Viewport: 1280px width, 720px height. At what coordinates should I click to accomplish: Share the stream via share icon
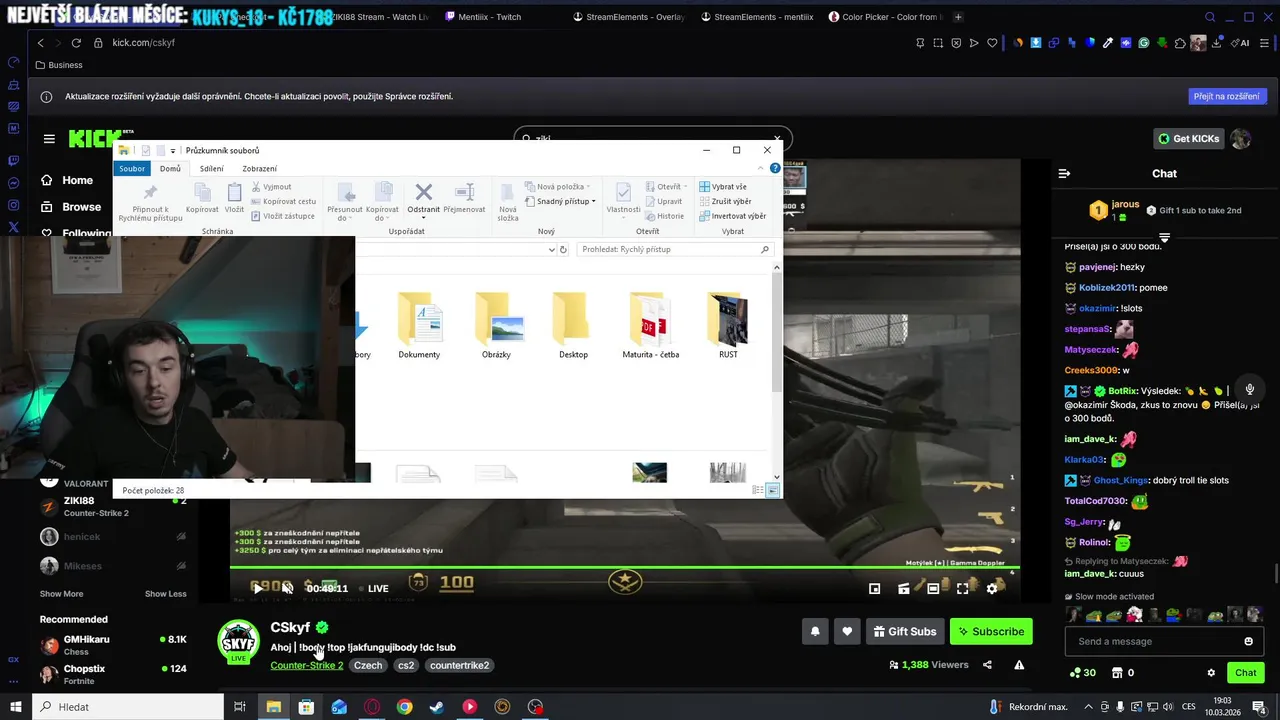click(987, 665)
